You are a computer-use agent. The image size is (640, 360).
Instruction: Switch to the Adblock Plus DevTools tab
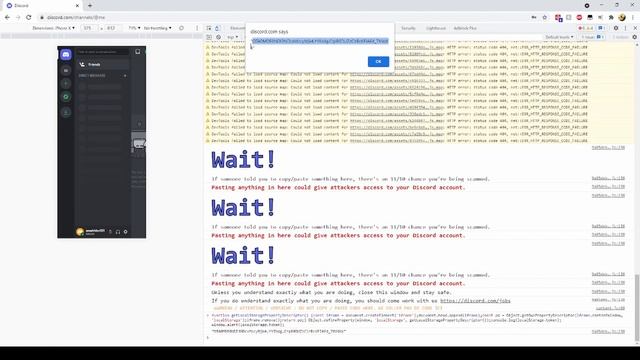point(465,28)
